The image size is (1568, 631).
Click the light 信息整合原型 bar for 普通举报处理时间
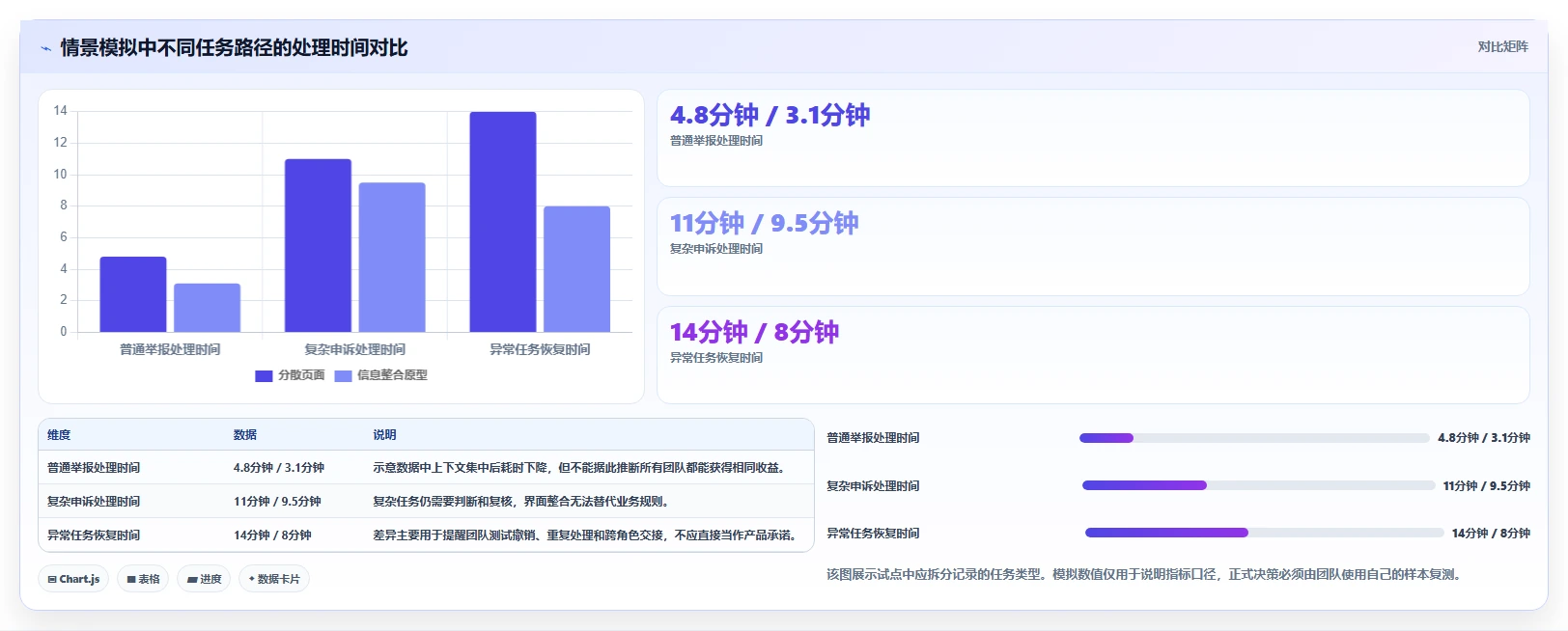point(207,308)
